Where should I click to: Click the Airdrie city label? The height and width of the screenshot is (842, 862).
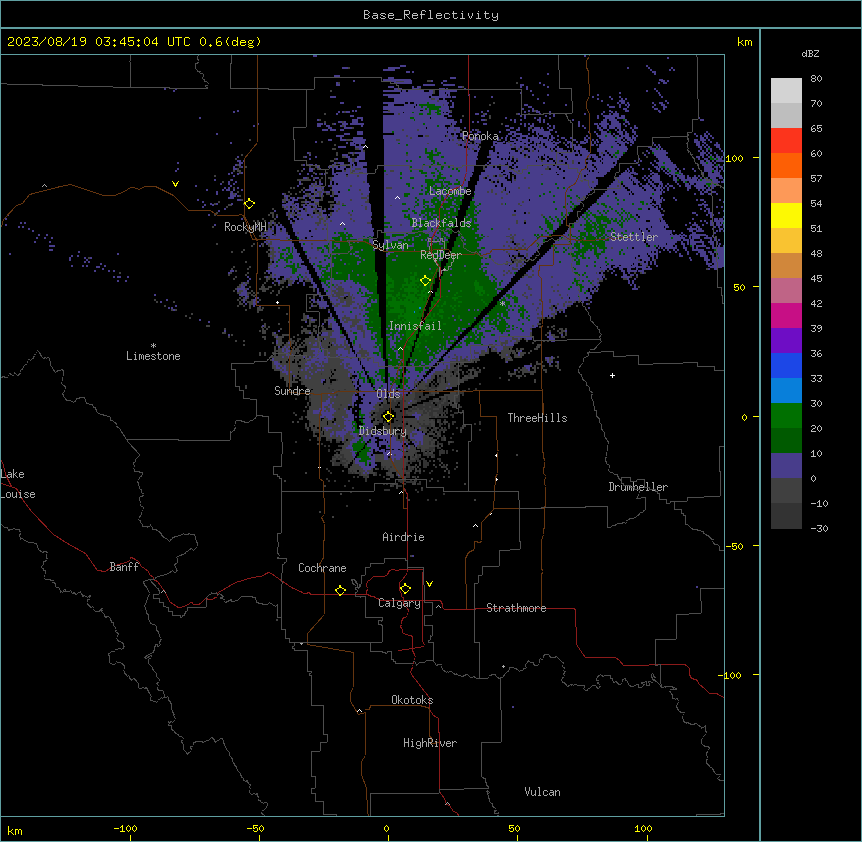tap(404, 537)
